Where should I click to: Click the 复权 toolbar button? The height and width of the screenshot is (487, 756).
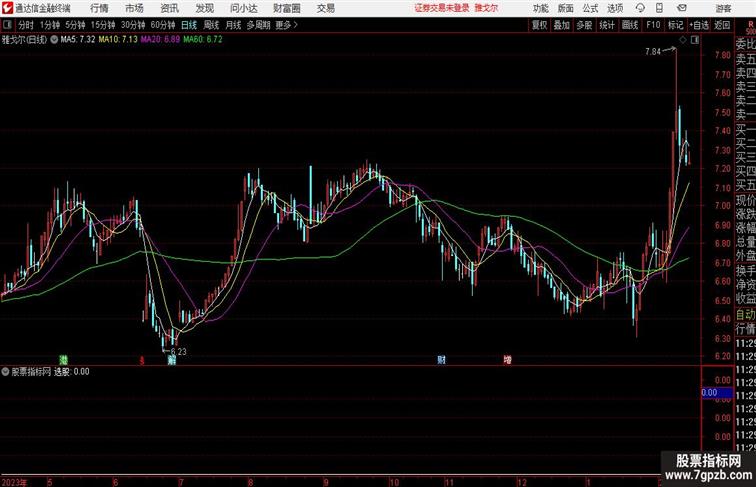tap(539, 25)
